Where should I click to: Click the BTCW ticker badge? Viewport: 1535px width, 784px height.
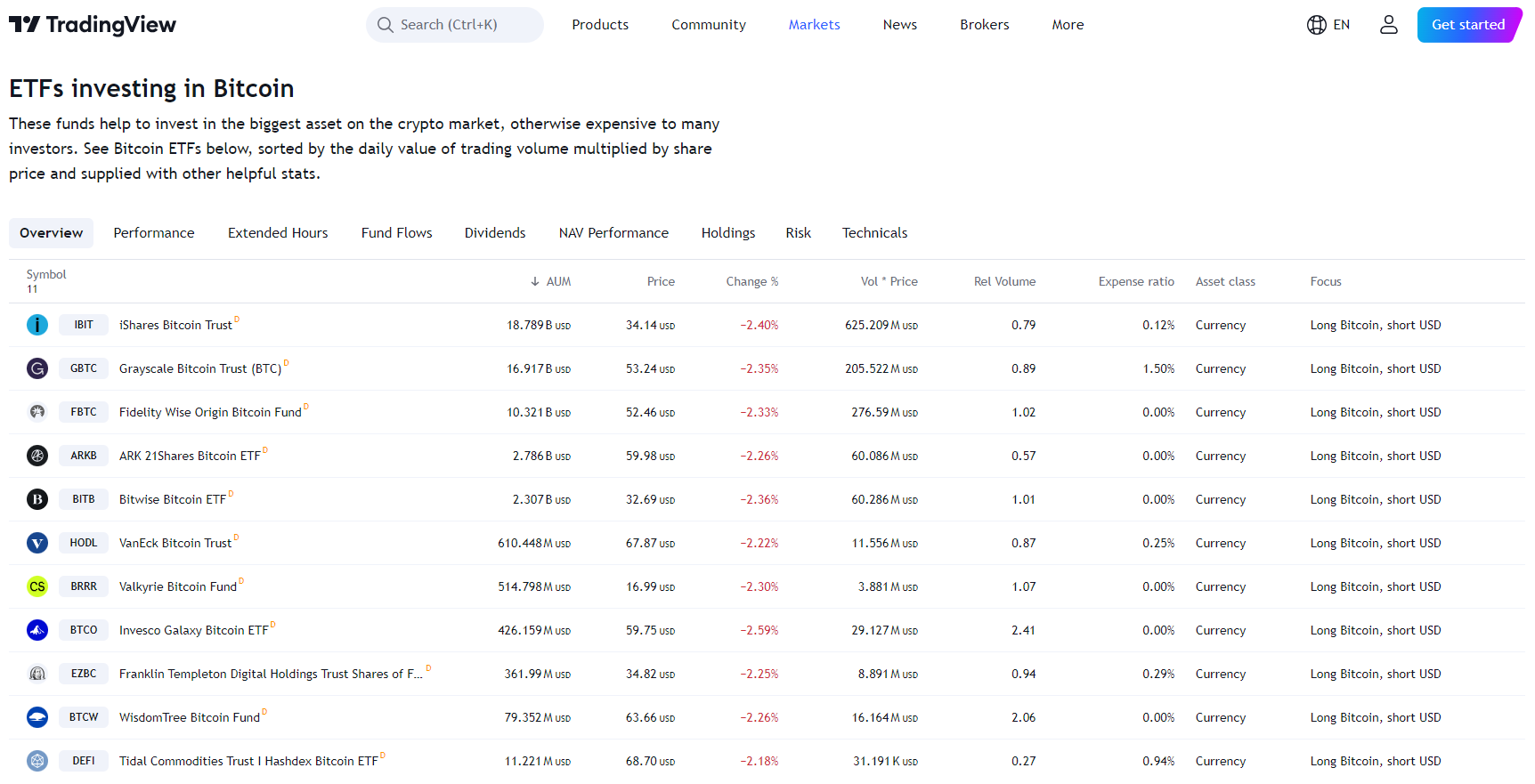[84, 717]
